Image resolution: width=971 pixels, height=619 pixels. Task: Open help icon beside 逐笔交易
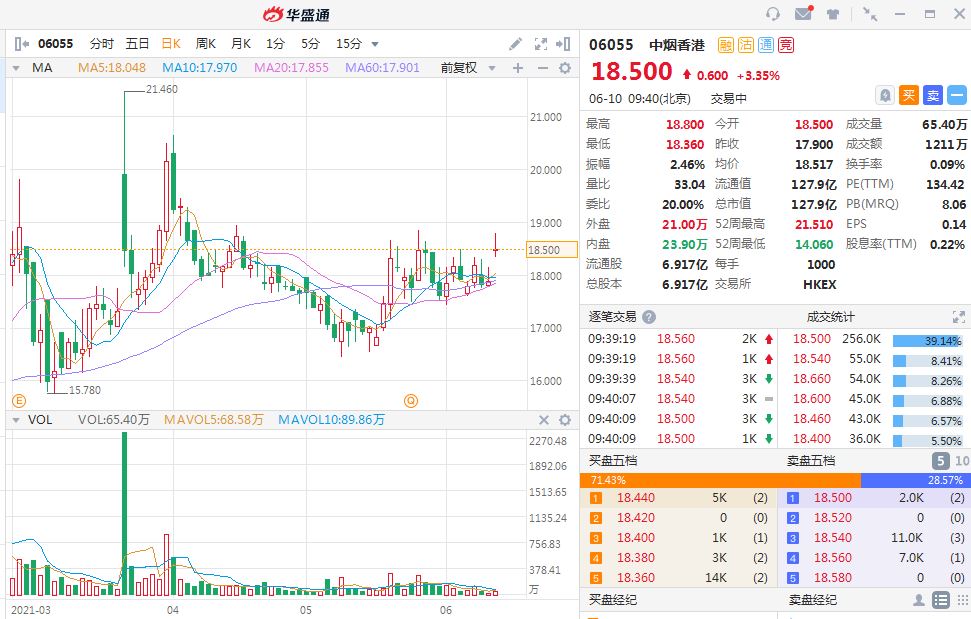[648, 317]
